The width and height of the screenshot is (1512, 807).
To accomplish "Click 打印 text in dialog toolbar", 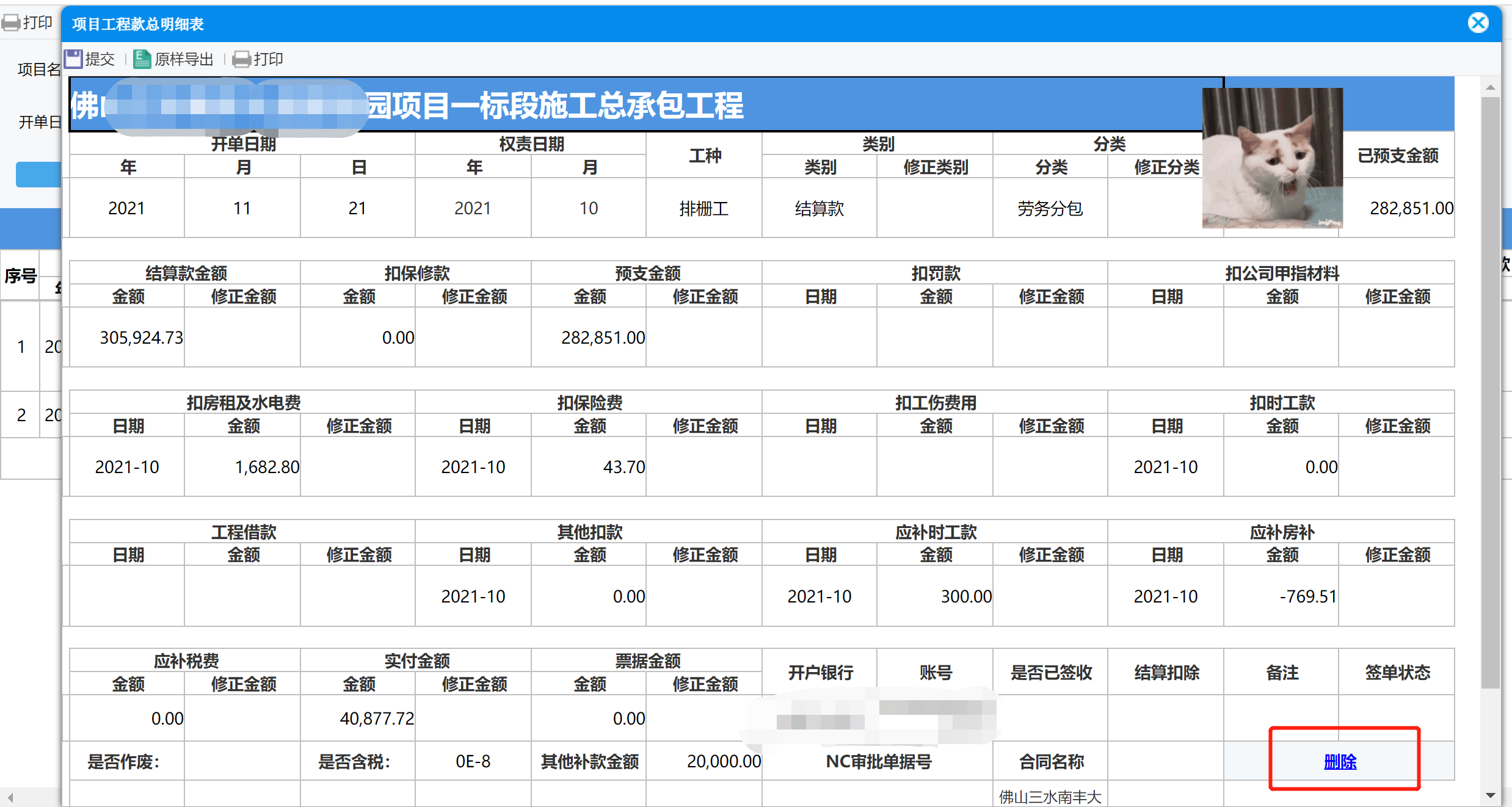I will pos(268,59).
